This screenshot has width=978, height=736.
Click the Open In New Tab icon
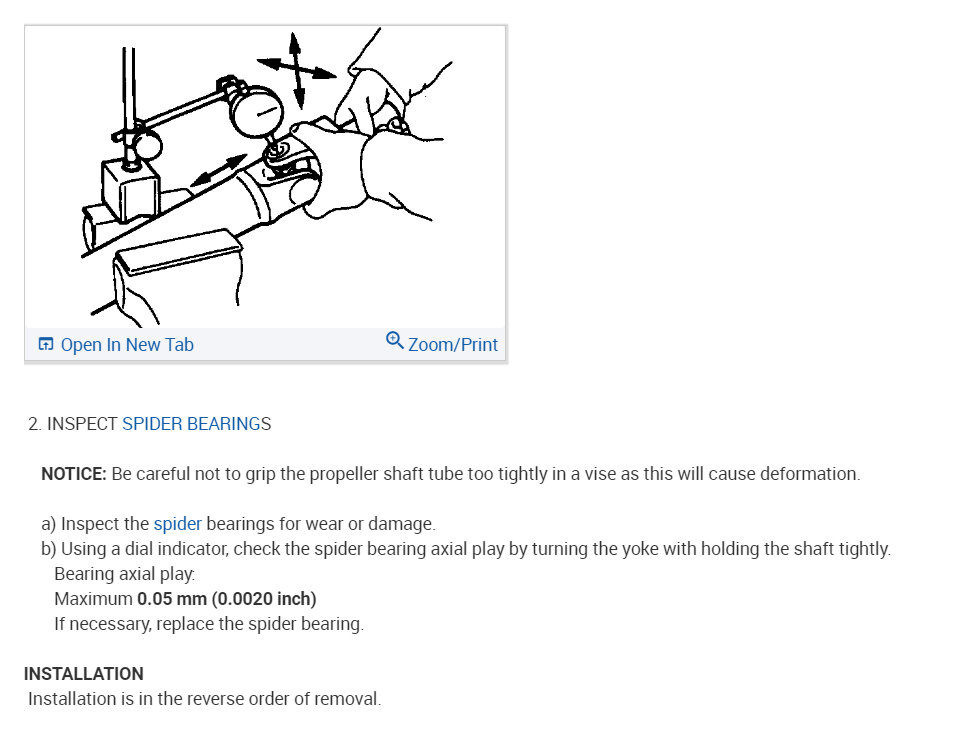coord(46,344)
